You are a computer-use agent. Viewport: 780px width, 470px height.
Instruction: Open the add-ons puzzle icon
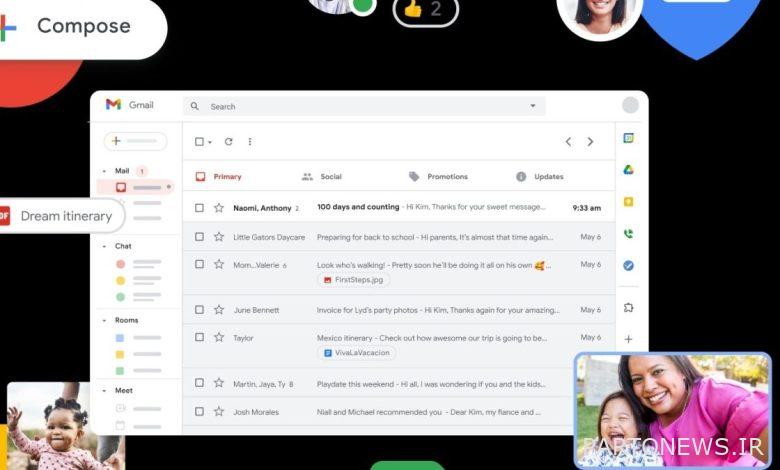[x=629, y=308]
